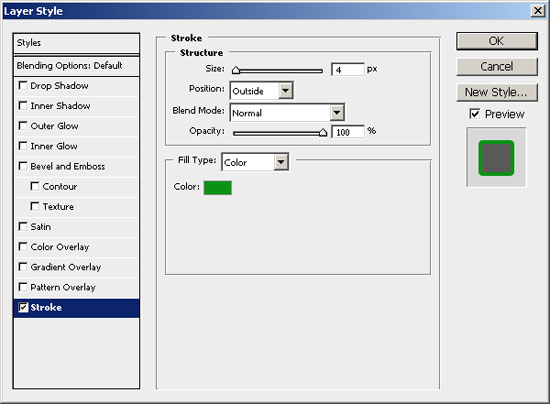550x404 pixels.
Task: Open the Fill Type dropdown
Action: coord(281,162)
